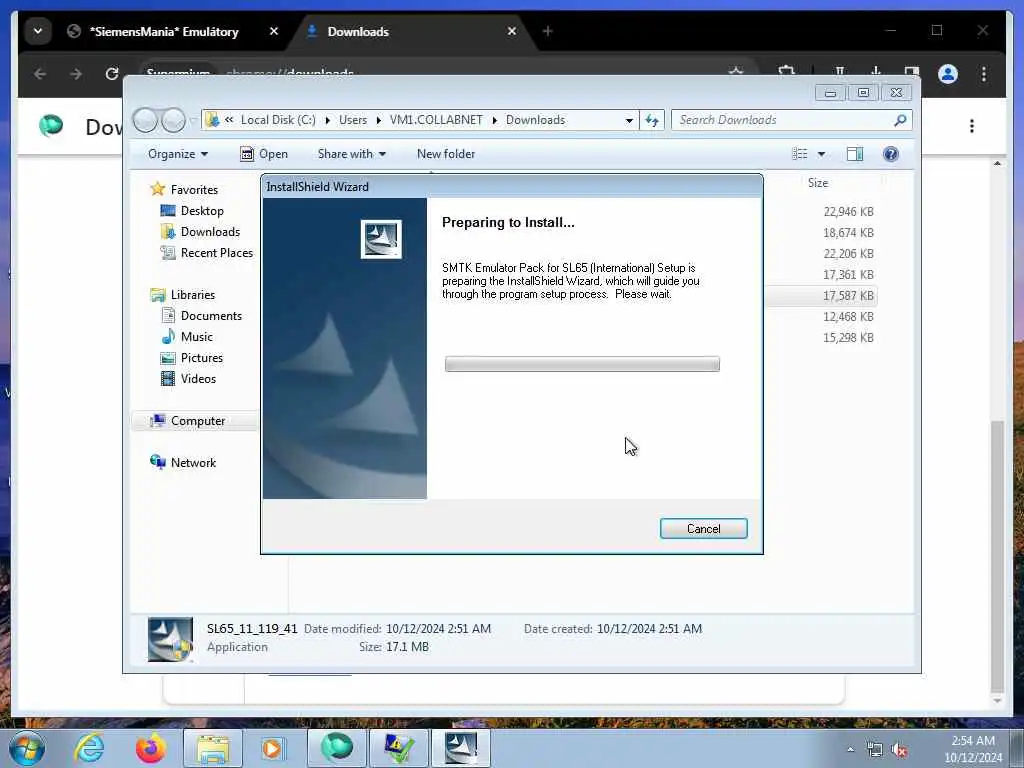Reload the browser page
This screenshot has width=1024, height=768.
[112, 74]
